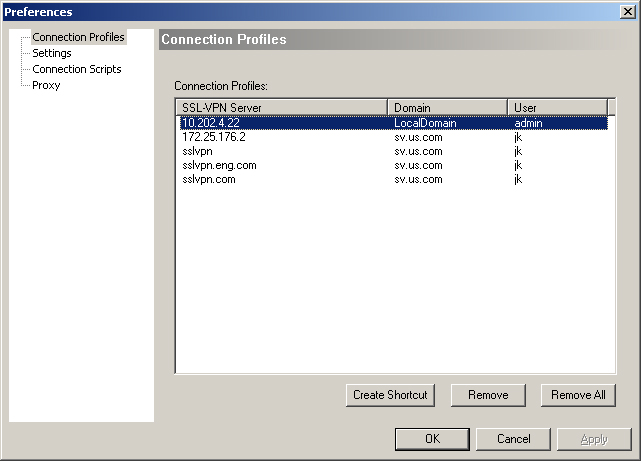This screenshot has width=641, height=461.
Task: Choose the sslvpn.com profile entry
Action: click(208, 179)
